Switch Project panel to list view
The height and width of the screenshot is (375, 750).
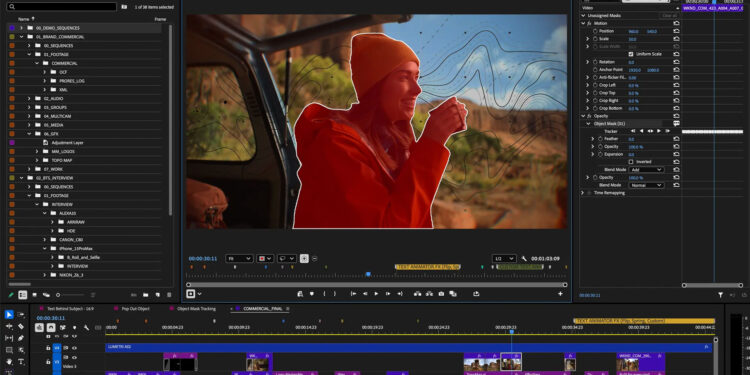22,295
